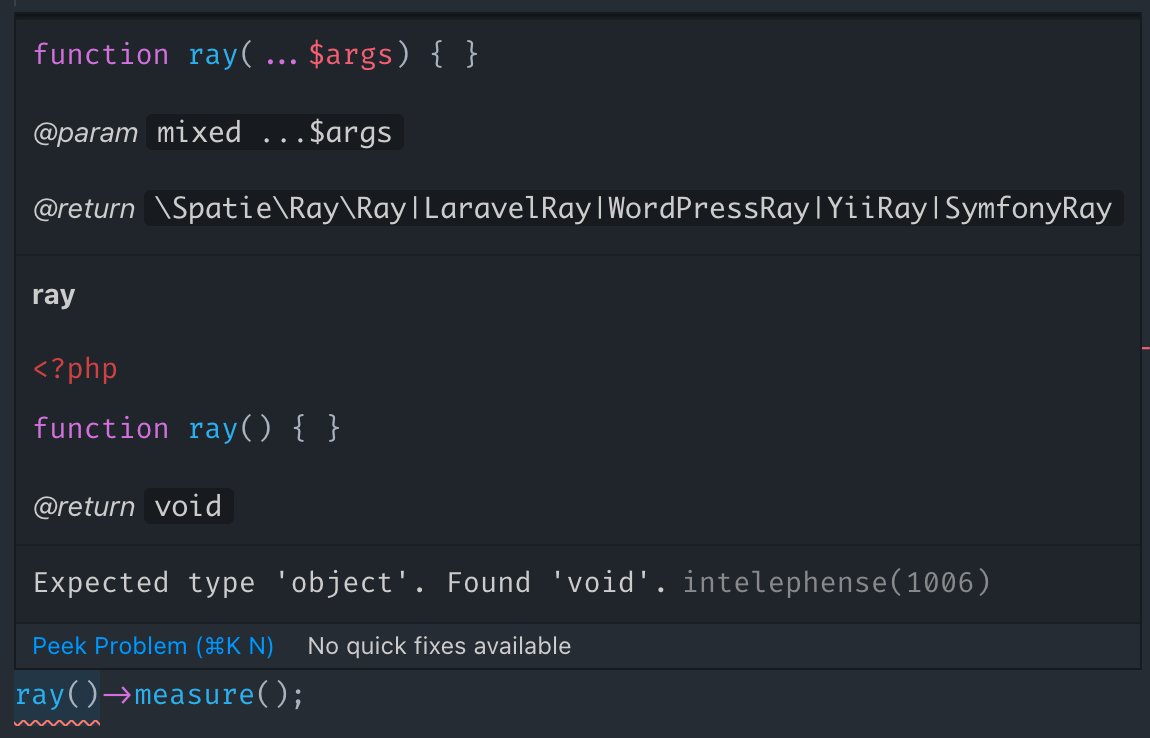Click the SymfonyRay type in the return list
Viewport: 1150px width, 738px height.
(x=1028, y=208)
